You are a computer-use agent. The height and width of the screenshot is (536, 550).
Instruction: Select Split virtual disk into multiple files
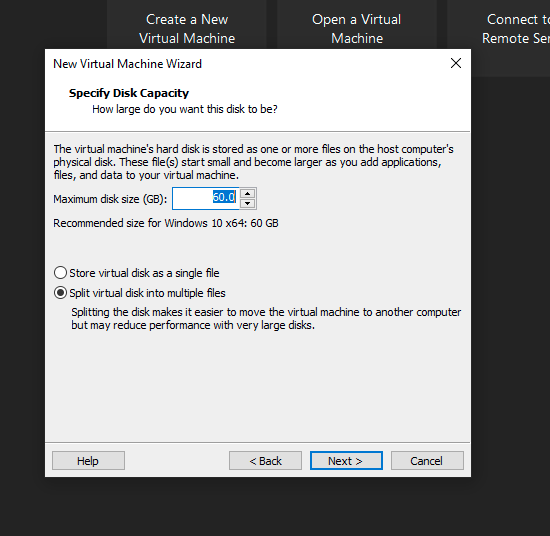pyautogui.click(x=60, y=293)
